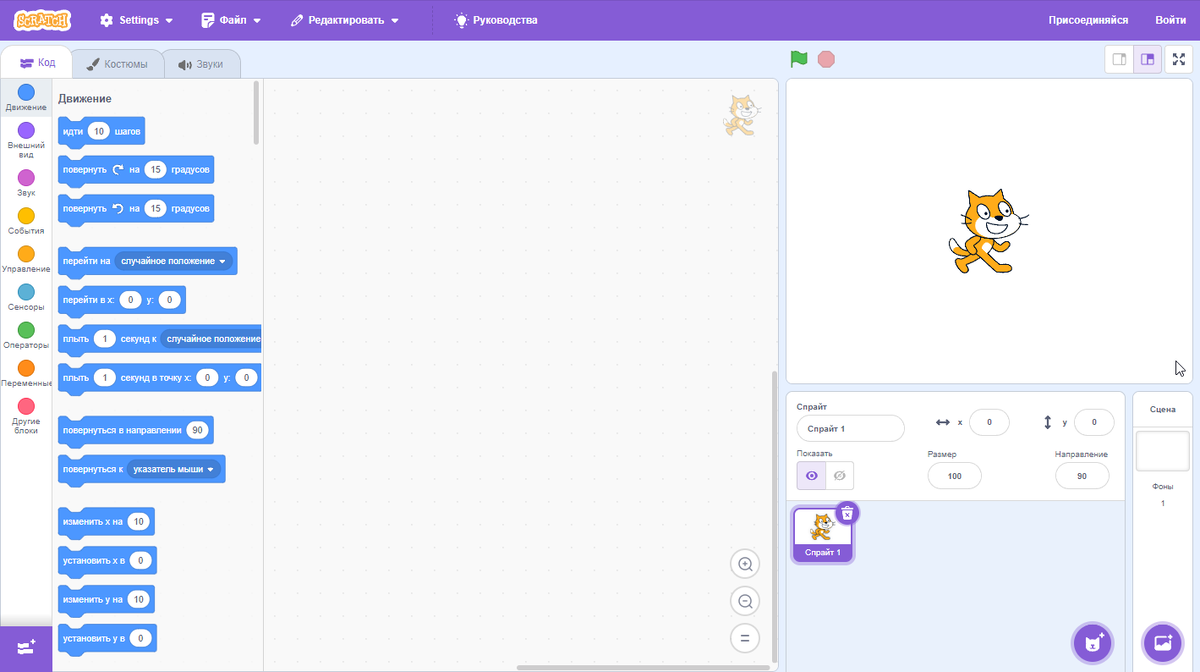Viewport: 1200px width, 672px height.
Task: Click the Направление value field
Action: click(x=1082, y=476)
